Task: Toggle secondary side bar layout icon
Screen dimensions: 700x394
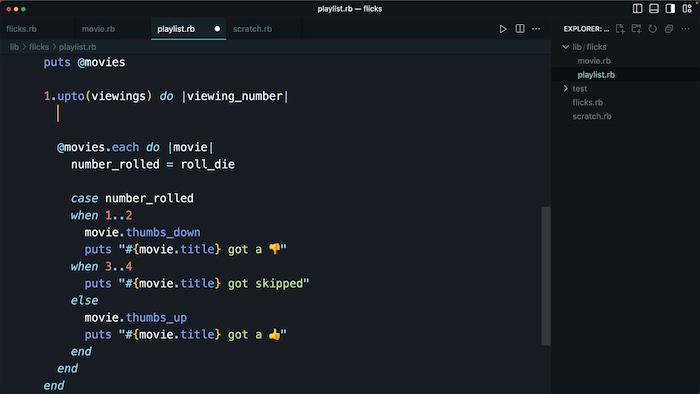Action: (x=670, y=8)
